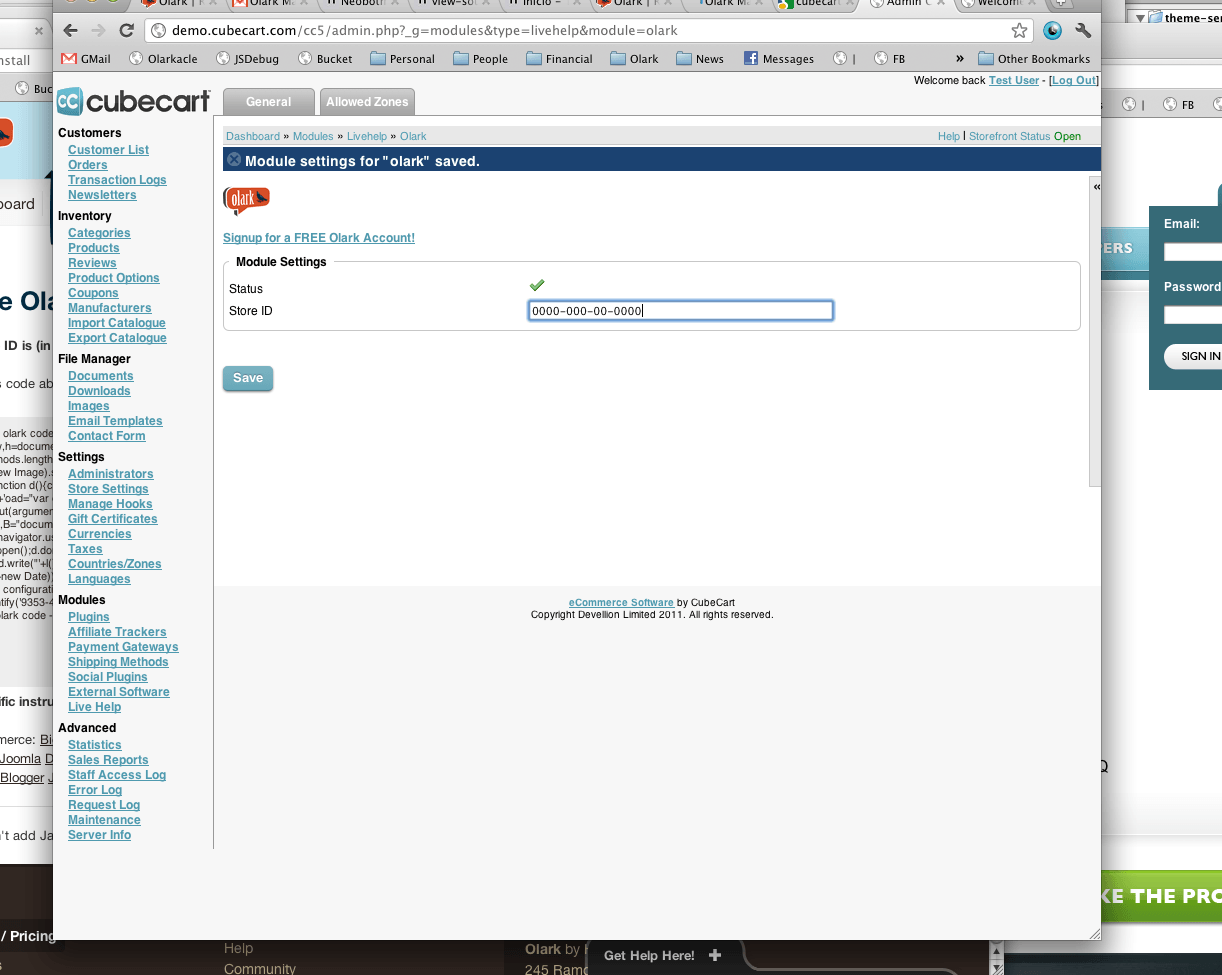The height and width of the screenshot is (975, 1222).
Task: Click the CubeCart logo
Action: pos(134,101)
